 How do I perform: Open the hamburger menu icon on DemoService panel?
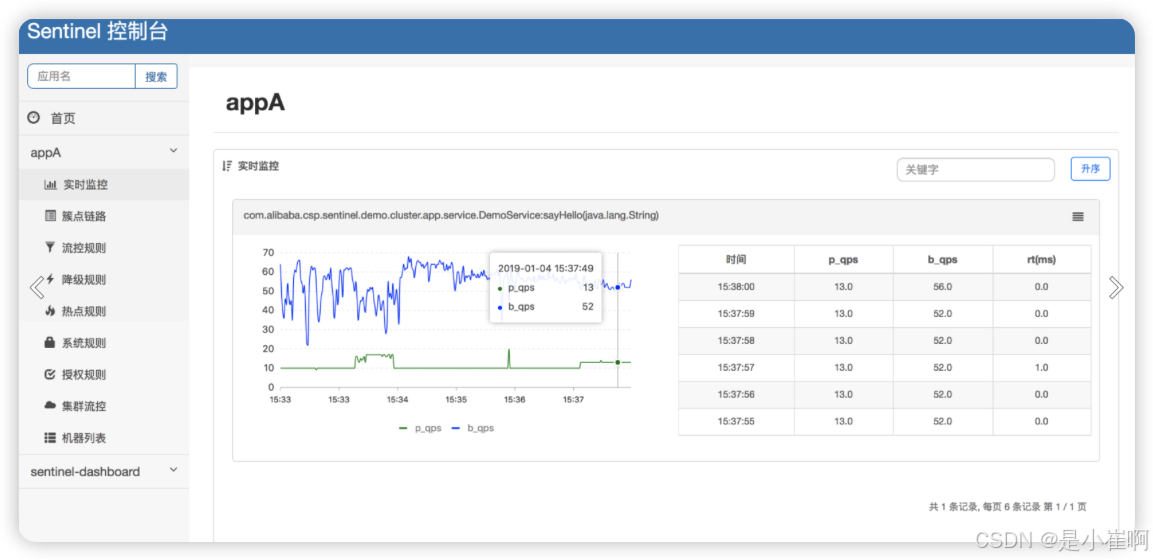coord(1078,217)
